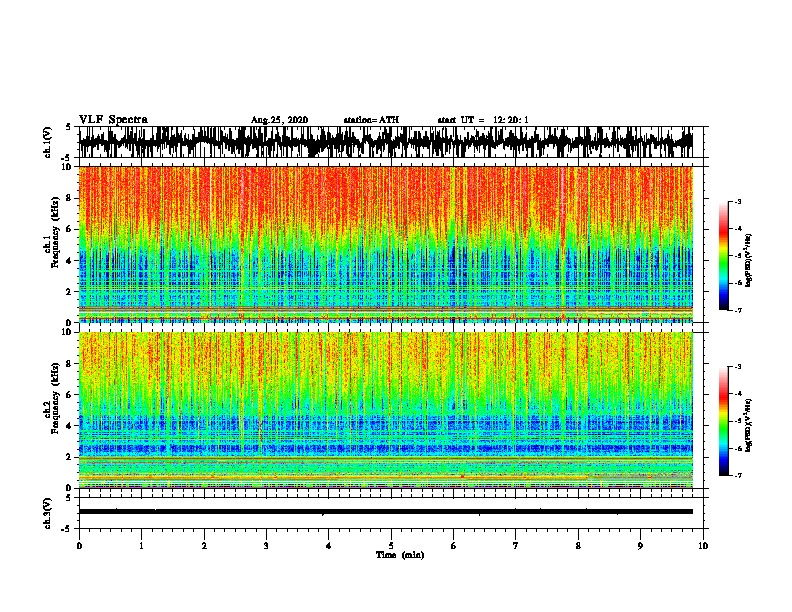Click time axis tick label 3
Screen dimensions: 792x612
pyautogui.click(x=266, y=546)
